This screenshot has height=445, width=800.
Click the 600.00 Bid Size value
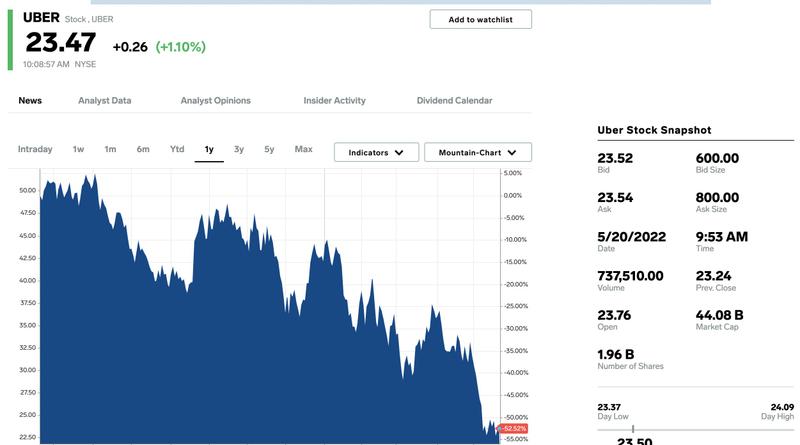click(x=717, y=158)
